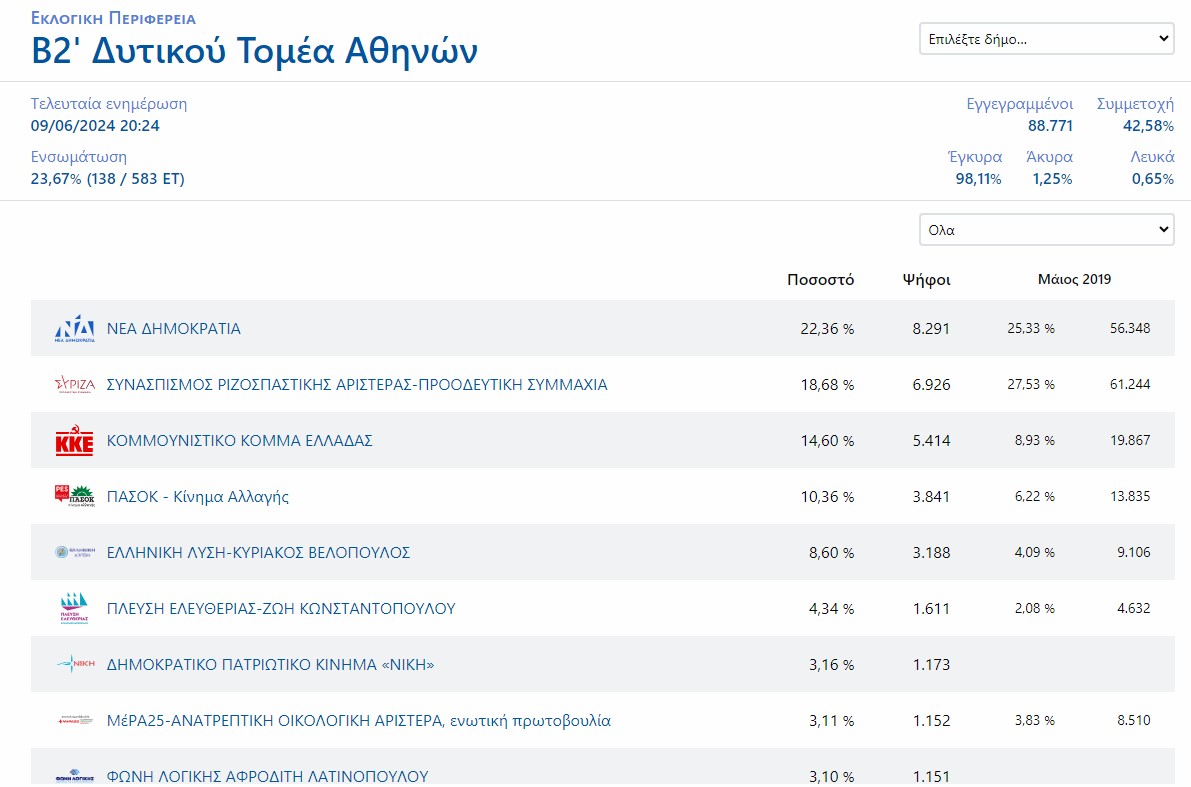Viewport: 1191px width, 787px height.
Task: Click the 'Β2' Δυτικού Τομέα Αθηνών' heading
Action: (x=254, y=51)
